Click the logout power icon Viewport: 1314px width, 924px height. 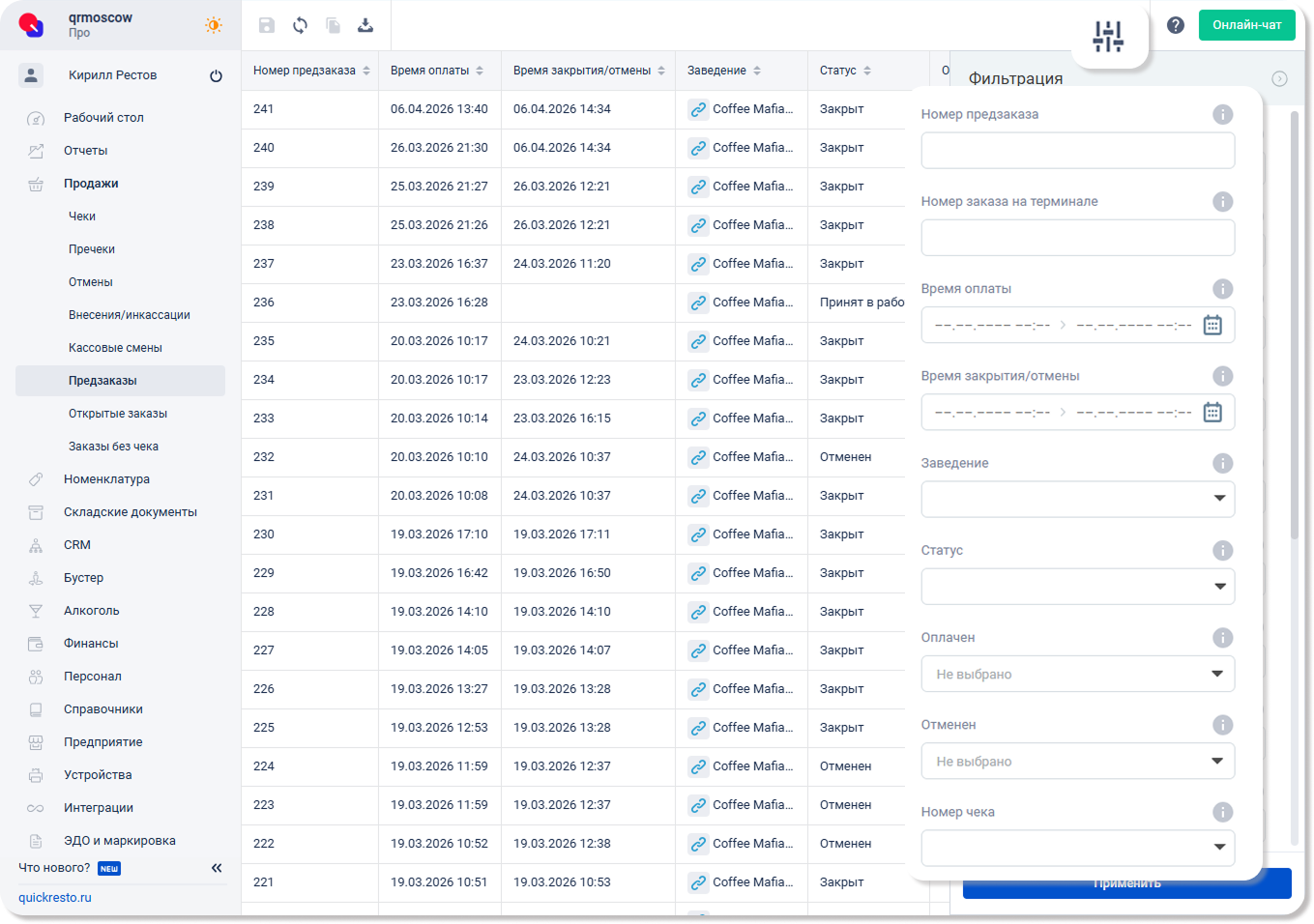pyautogui.click(x=216, y=75)
